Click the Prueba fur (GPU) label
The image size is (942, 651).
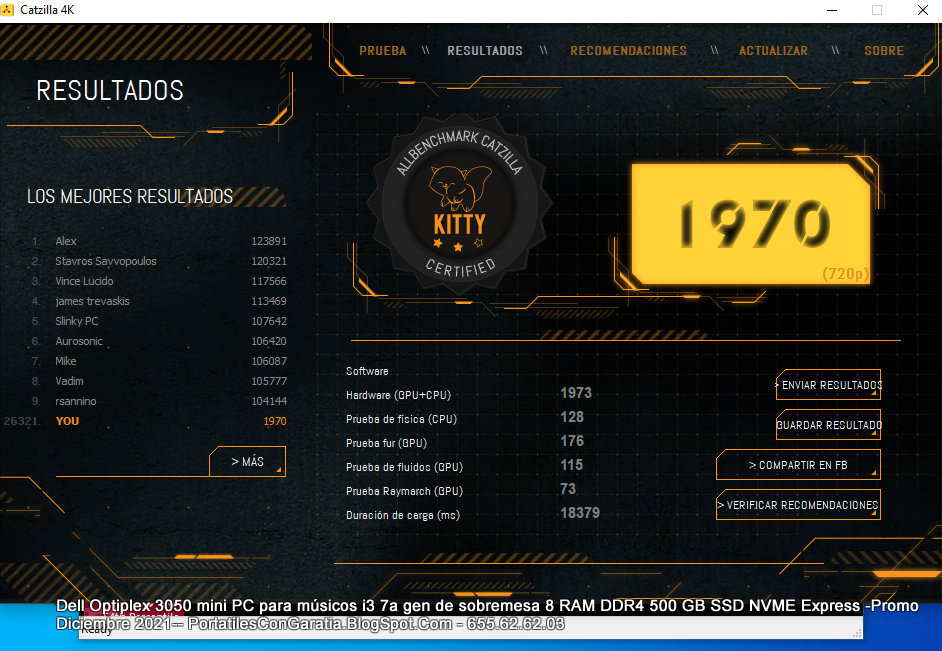point(386,443)
